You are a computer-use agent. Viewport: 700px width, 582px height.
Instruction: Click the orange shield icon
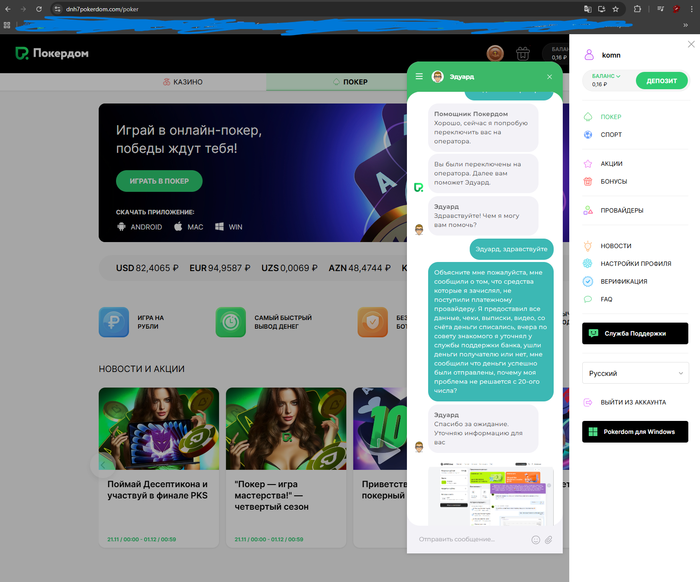pos(372,322)
